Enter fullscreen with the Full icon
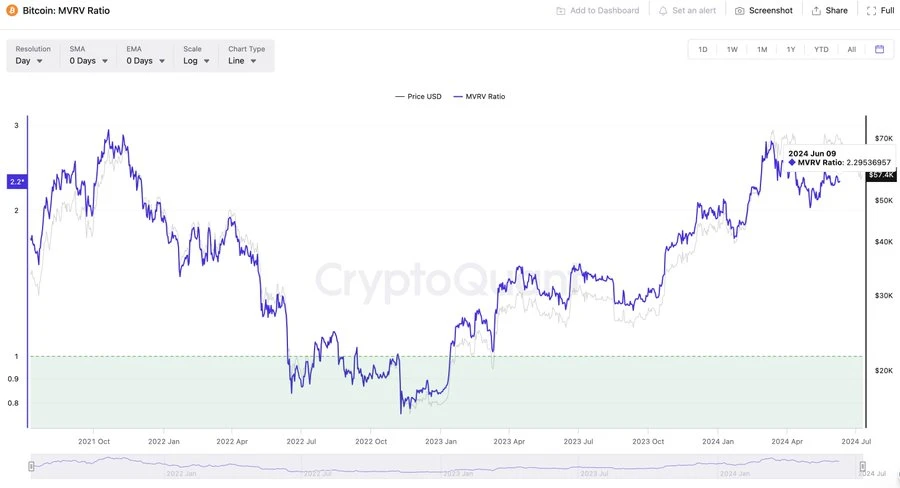The height and width of the screenshot is (488, 900). pos(871,11)
